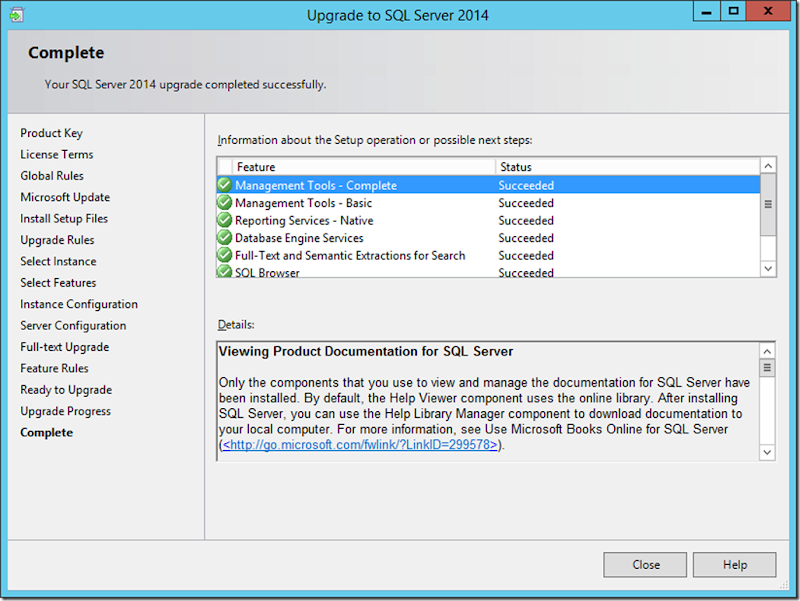
Task: Click Select Features step in sidebar
Action: tap(58, 283)
